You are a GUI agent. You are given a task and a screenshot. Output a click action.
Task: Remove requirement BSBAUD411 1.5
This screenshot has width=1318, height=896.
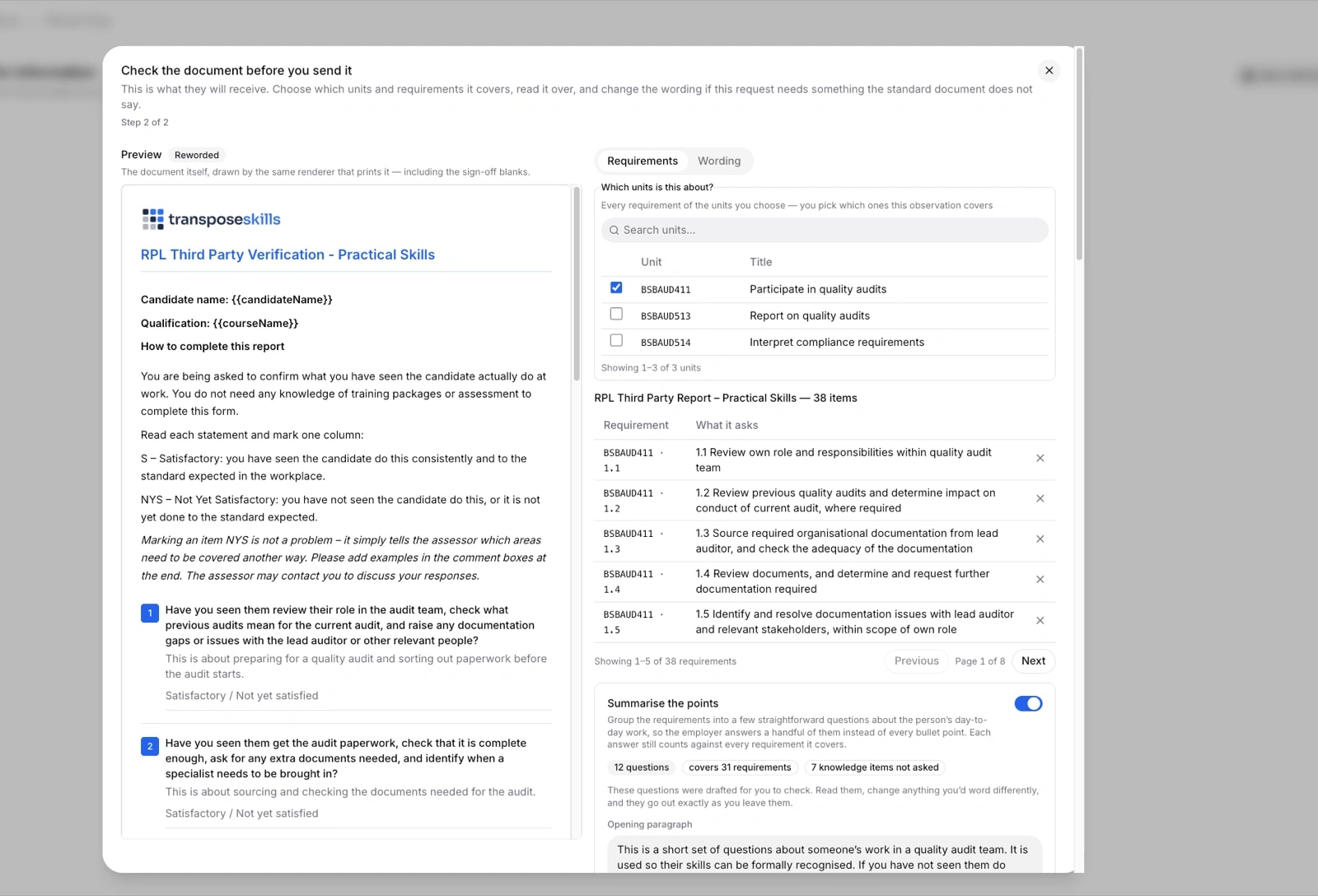[1040, 621]
